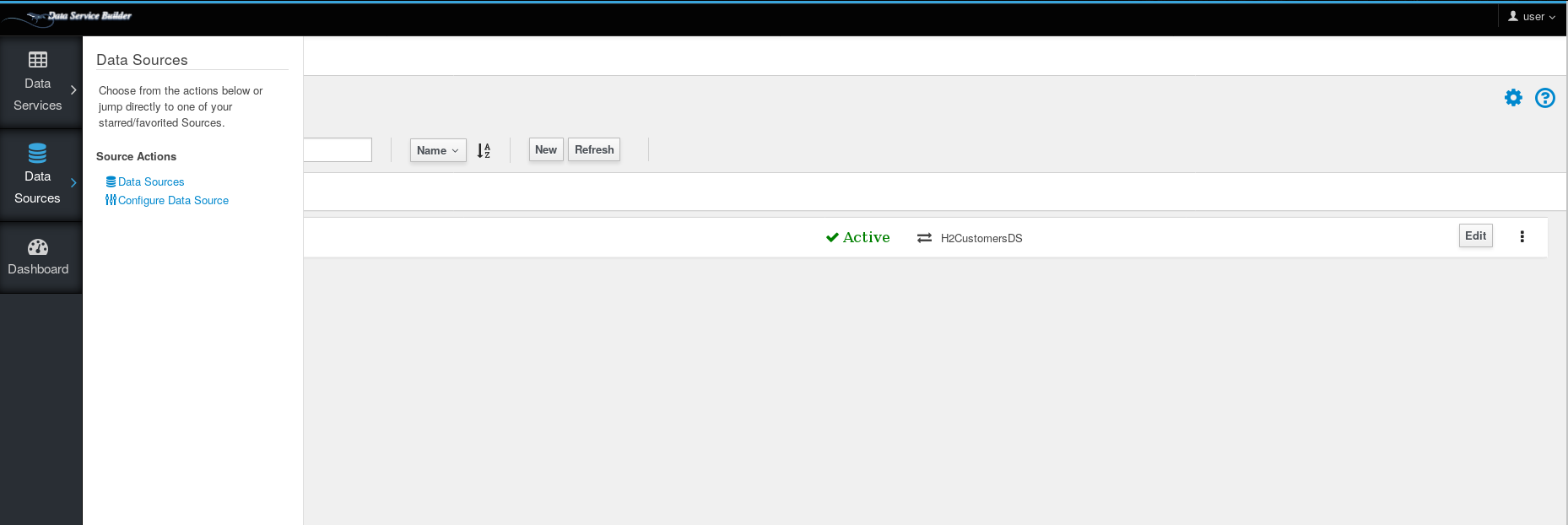This screenshot has width=1568, height=525.
Task: Click the Active status label
Action: [x=866, y=237]
